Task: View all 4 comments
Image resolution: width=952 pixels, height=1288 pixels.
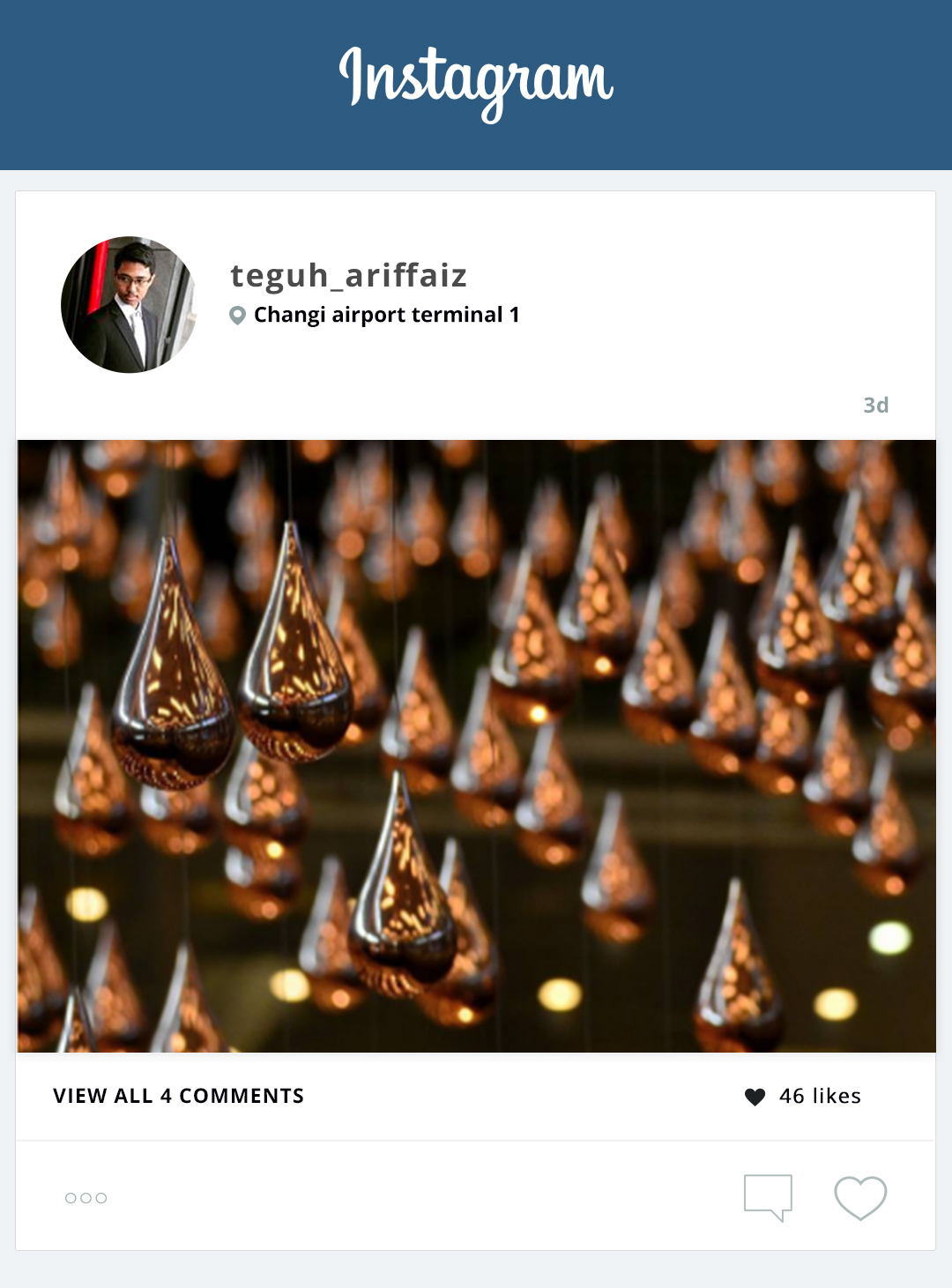Action: pyautogui.click(x=178, y=1096)
